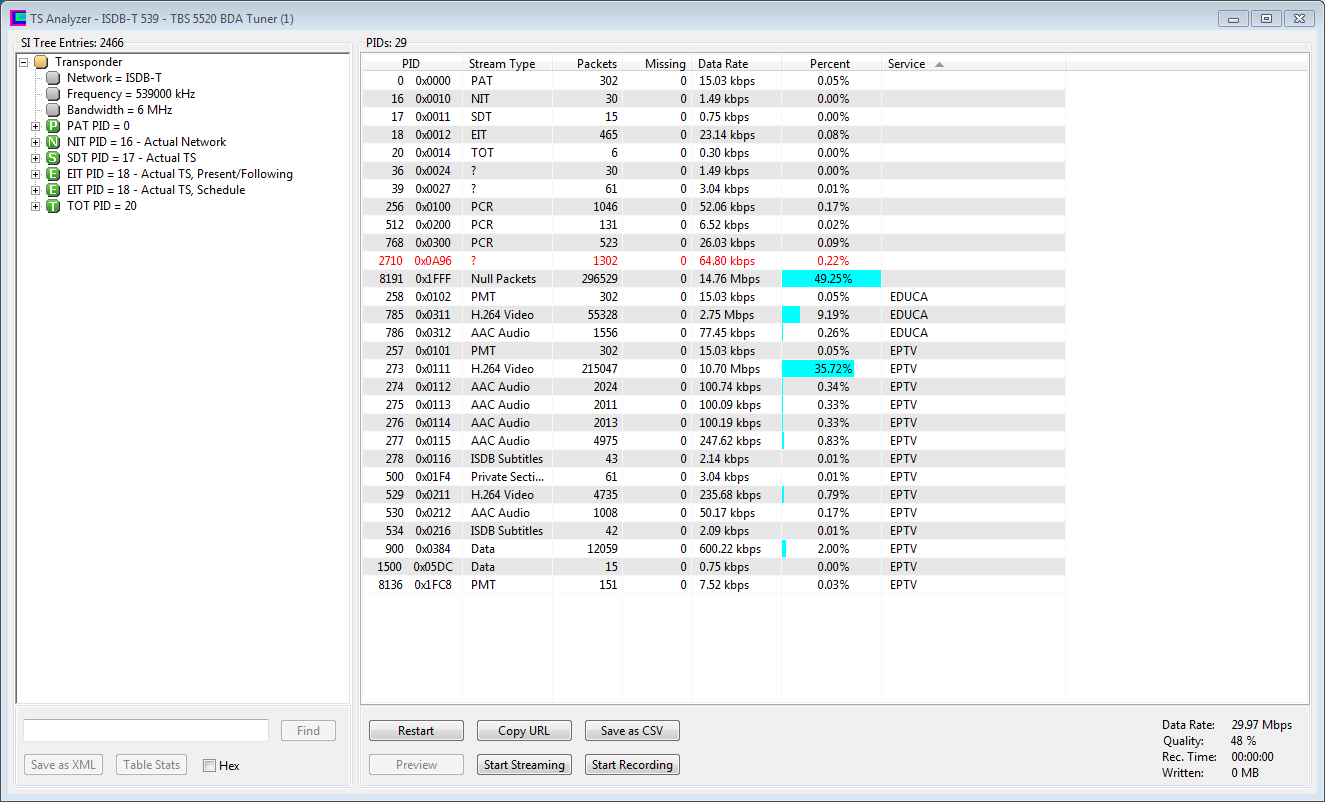Screen dimensions: 1325x802
Task: Expand the PAT PID = 0 node
Action: click(x=36, y=126)
